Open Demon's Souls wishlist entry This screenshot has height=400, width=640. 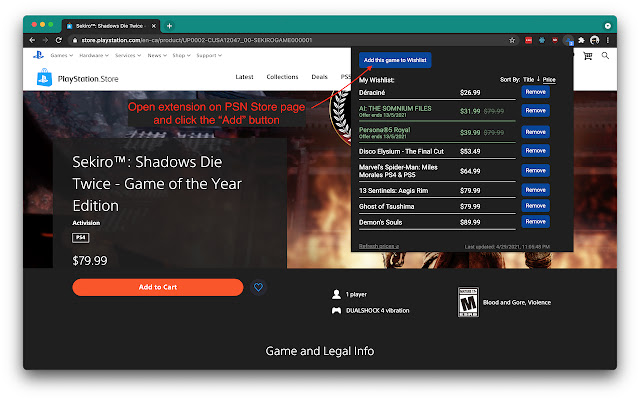pyautogui.click(x=380, y=222)
